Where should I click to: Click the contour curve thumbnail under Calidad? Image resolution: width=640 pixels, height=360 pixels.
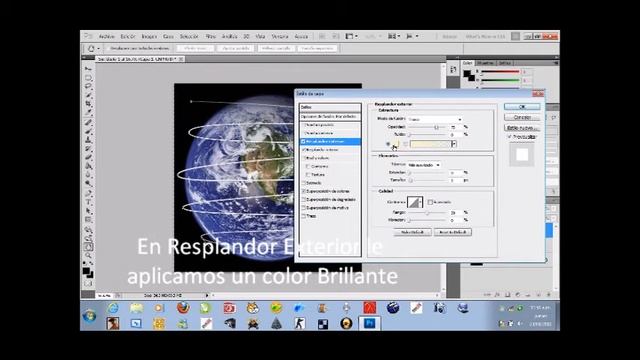(x=414, y=202)
